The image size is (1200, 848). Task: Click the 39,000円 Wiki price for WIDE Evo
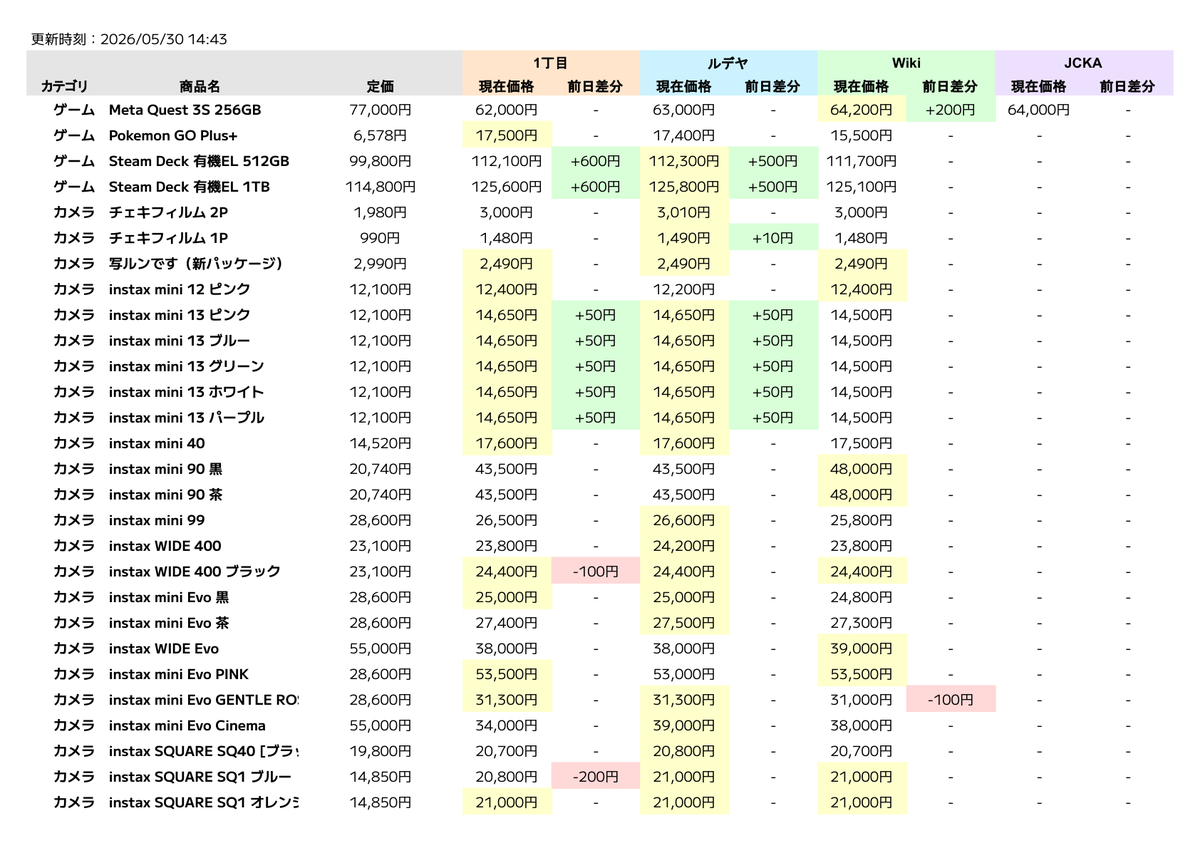click(862, 648)
